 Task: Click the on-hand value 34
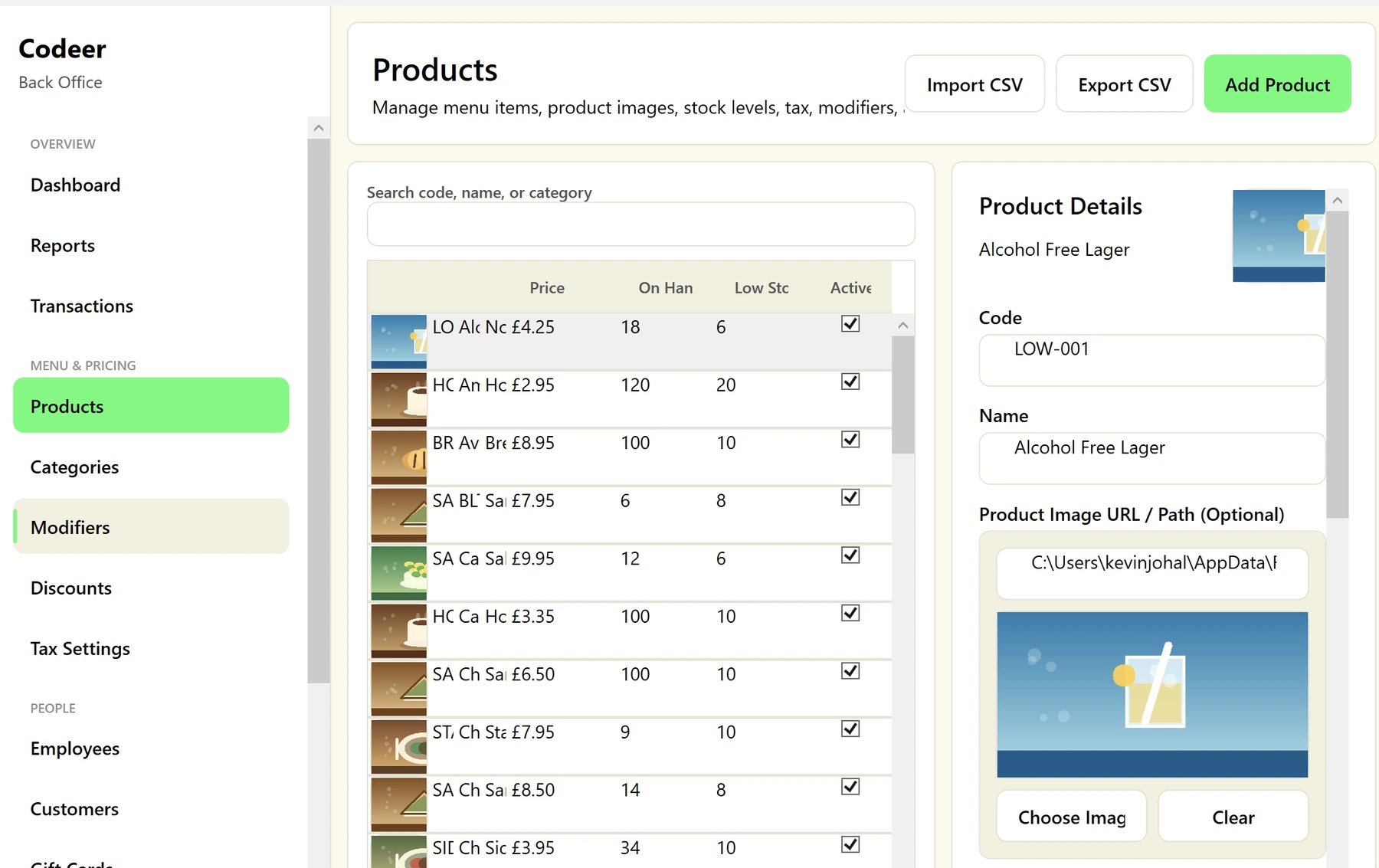coord(630,847)
